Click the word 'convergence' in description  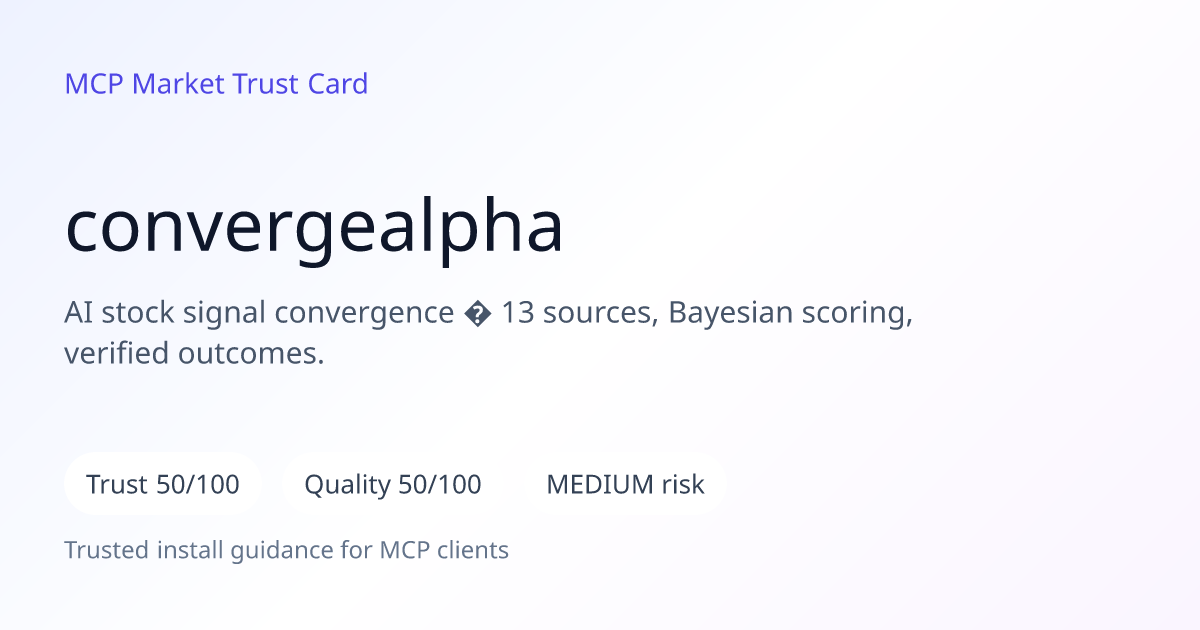pos(364,314)
